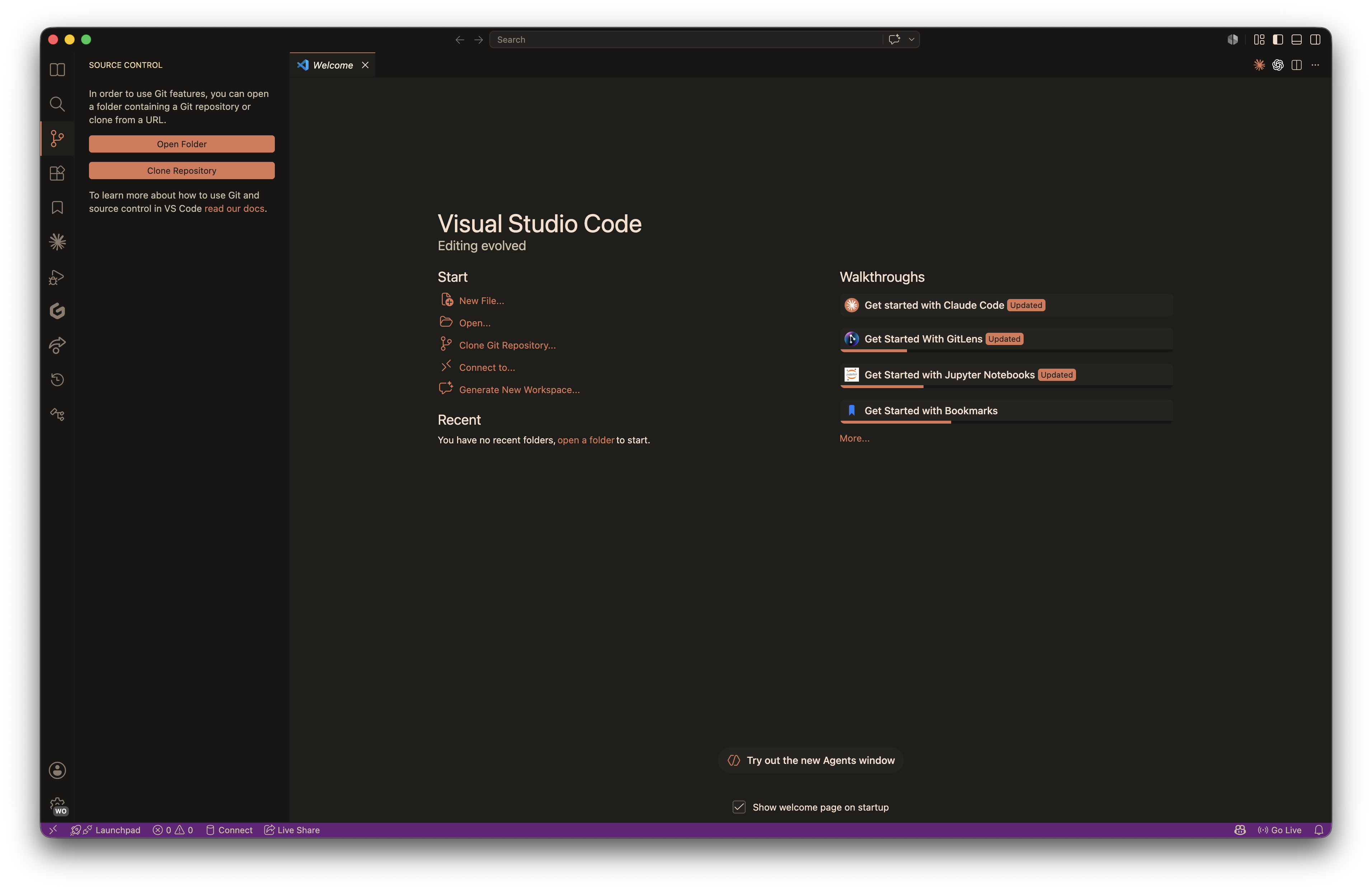Image resolution: width=1372 pixels, height=891 pixels.
Task: Click Connect in the status bar
Action: (229, 830)
